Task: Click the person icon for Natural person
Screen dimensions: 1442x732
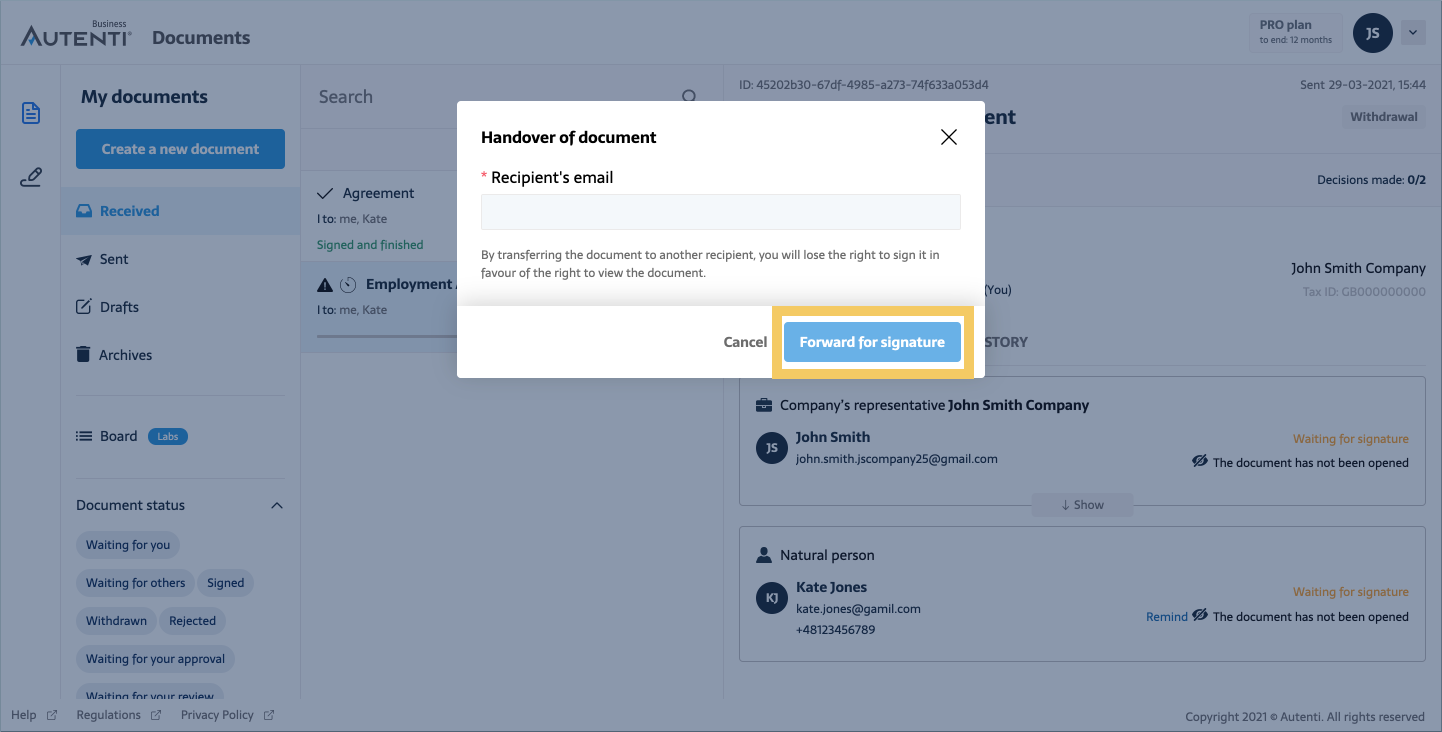Action: [764, 555]
